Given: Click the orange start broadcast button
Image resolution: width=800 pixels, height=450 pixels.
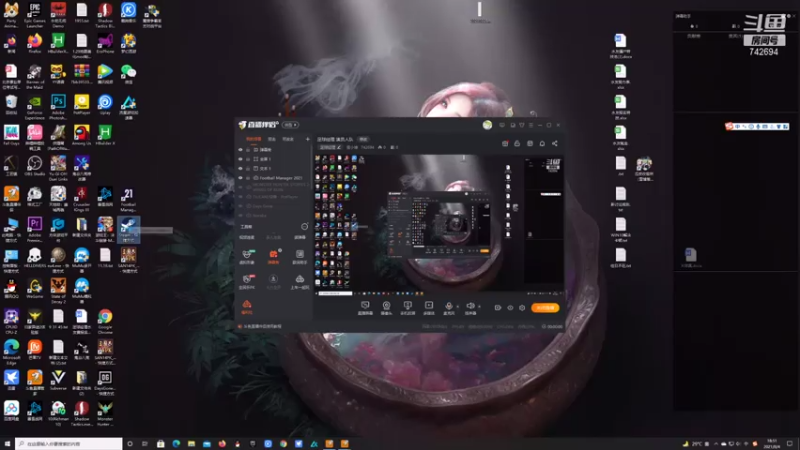Looking at the screenshot, I should pos(545,308).
